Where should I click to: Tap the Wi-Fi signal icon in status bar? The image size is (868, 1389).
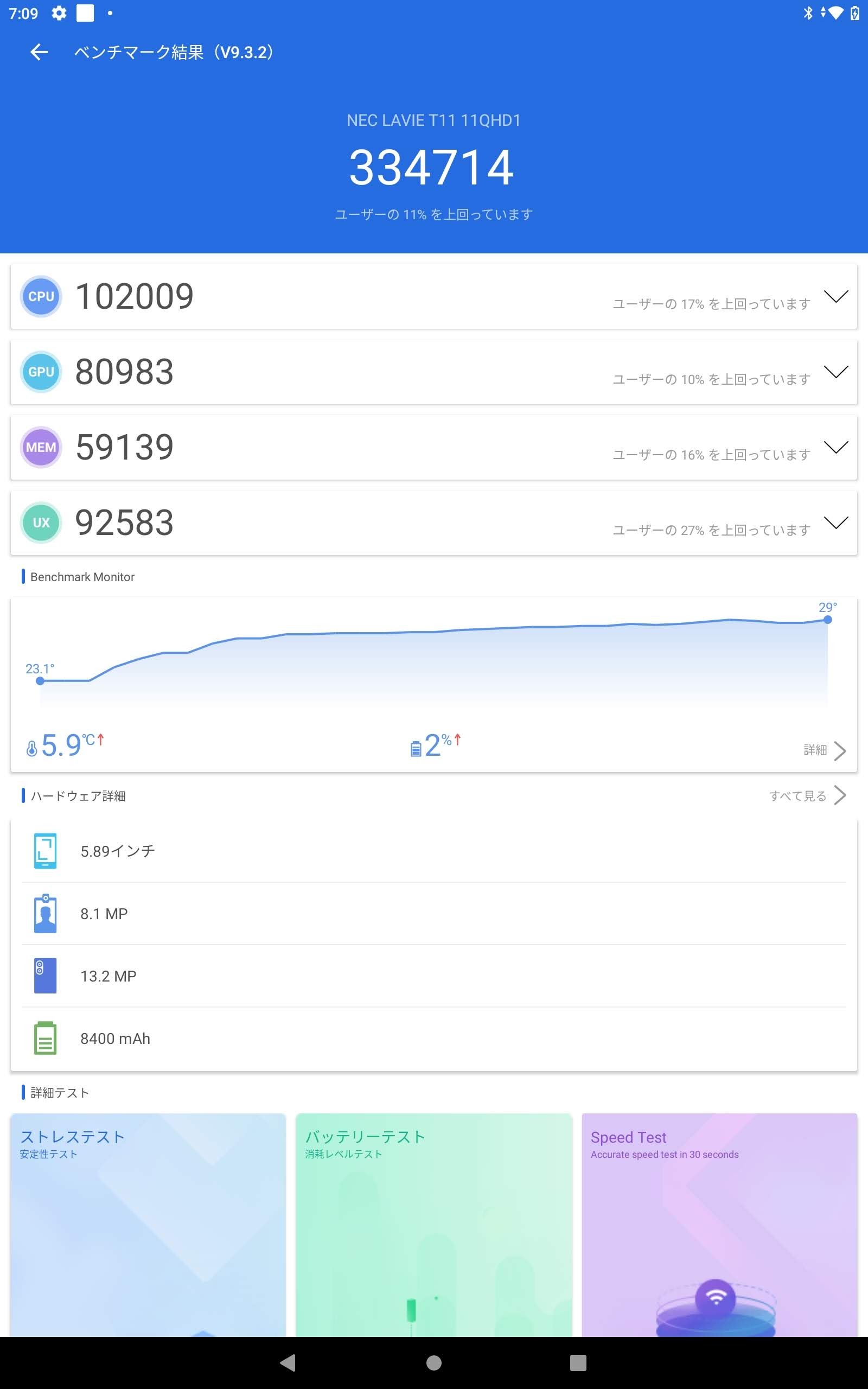click(x=836, y=12)
